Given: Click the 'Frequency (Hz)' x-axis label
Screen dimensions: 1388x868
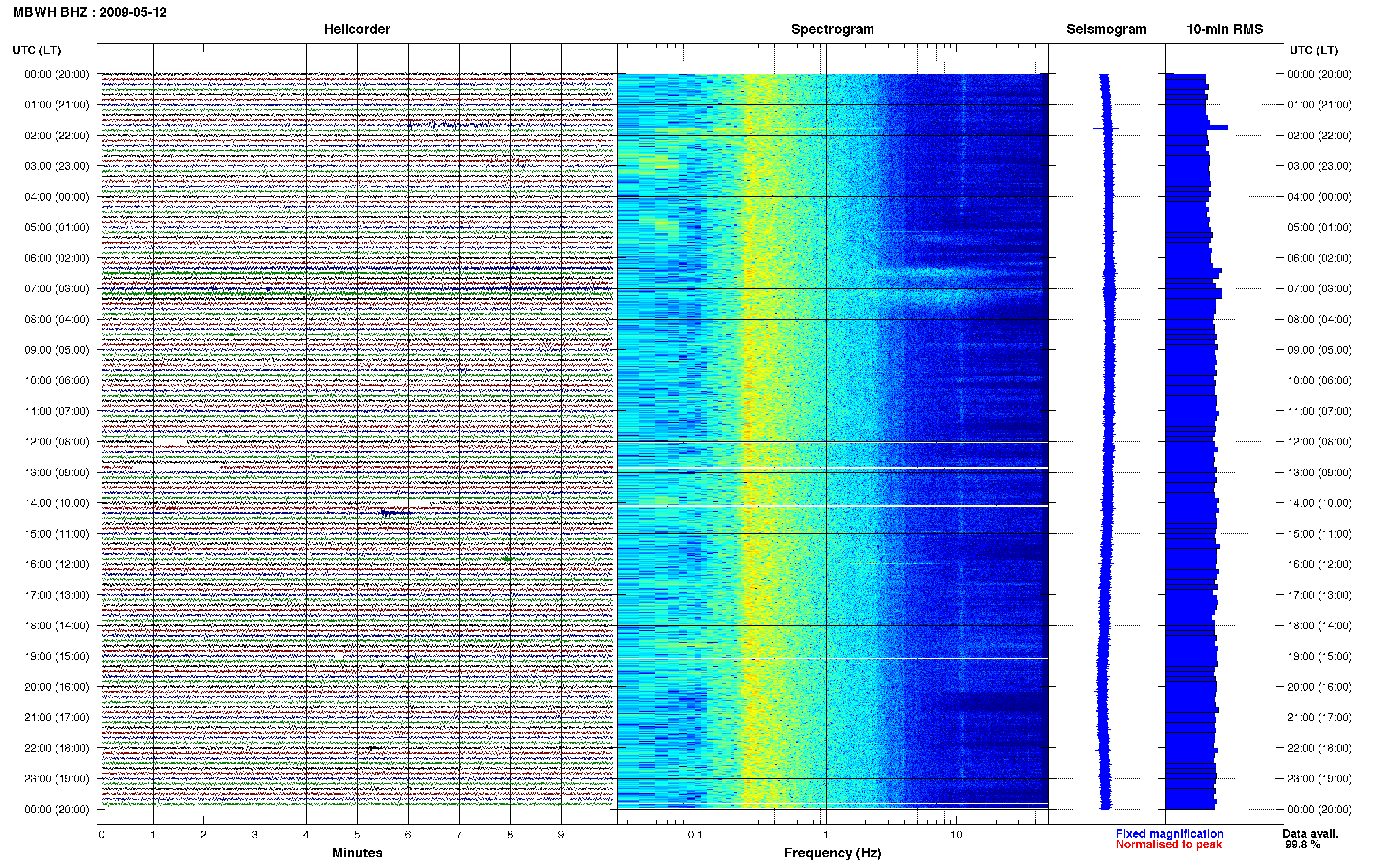Looking at the screenshot, I should (832, 853).
